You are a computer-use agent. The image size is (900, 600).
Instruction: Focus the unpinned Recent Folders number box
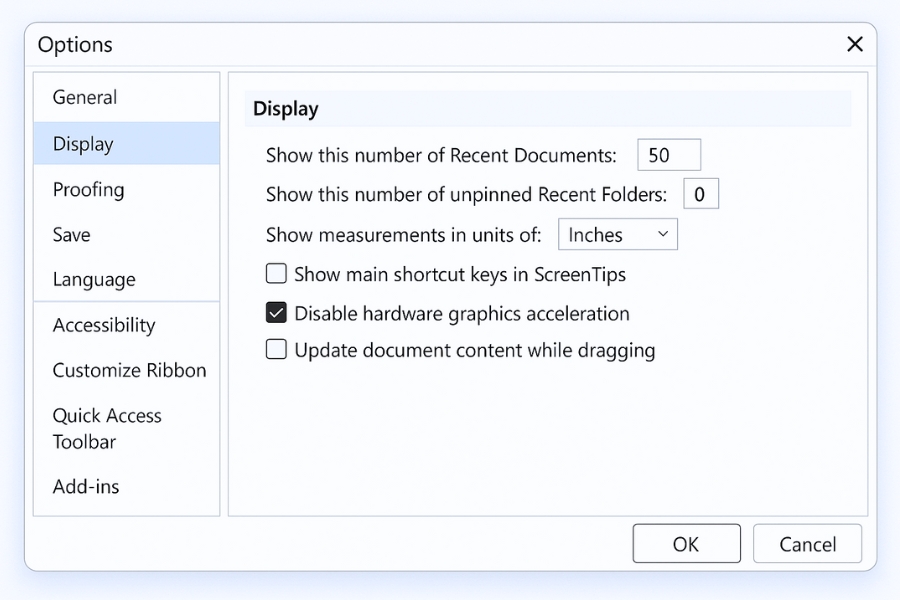[x=700, y=195]
